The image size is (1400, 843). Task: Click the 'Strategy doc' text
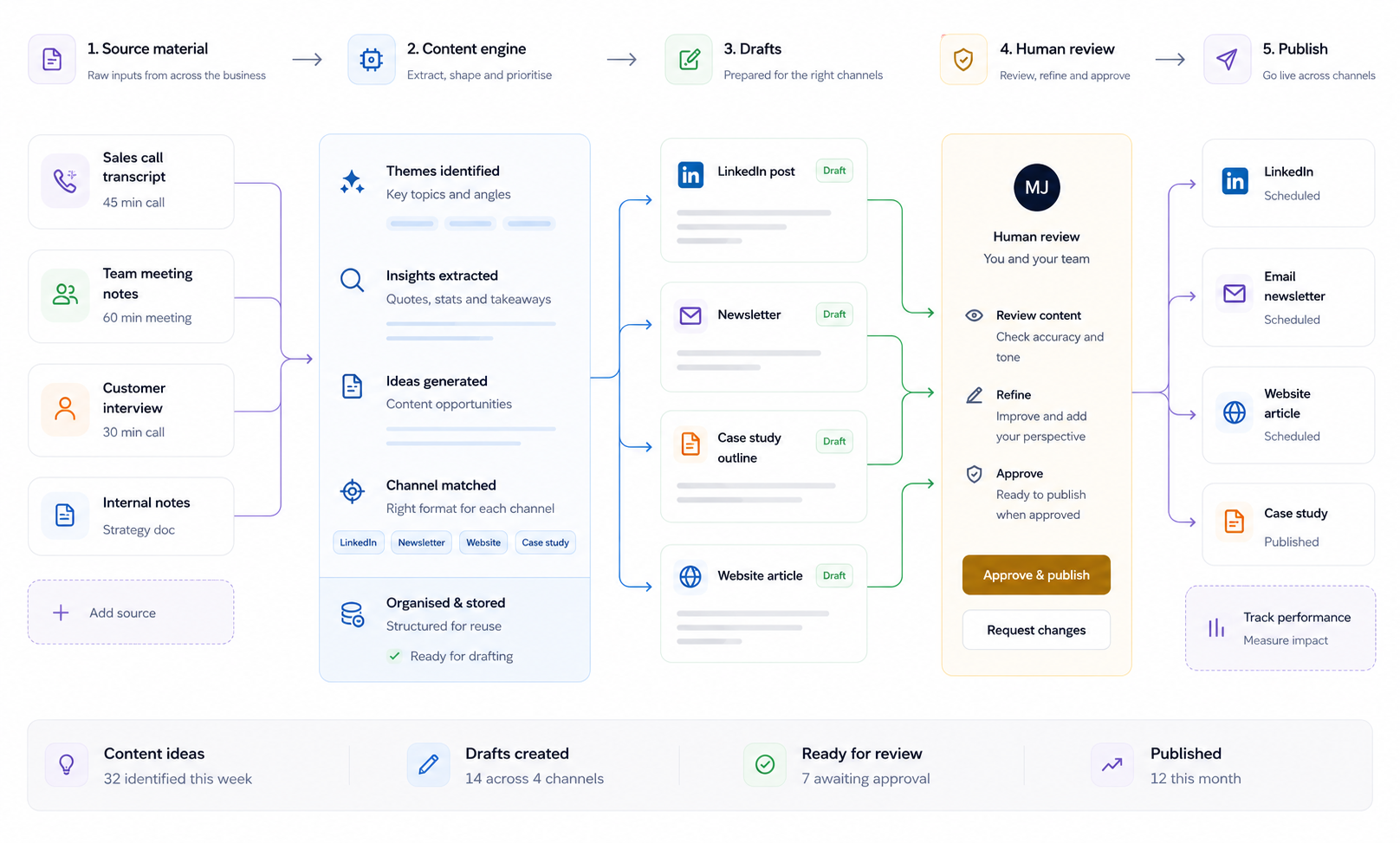139,530
